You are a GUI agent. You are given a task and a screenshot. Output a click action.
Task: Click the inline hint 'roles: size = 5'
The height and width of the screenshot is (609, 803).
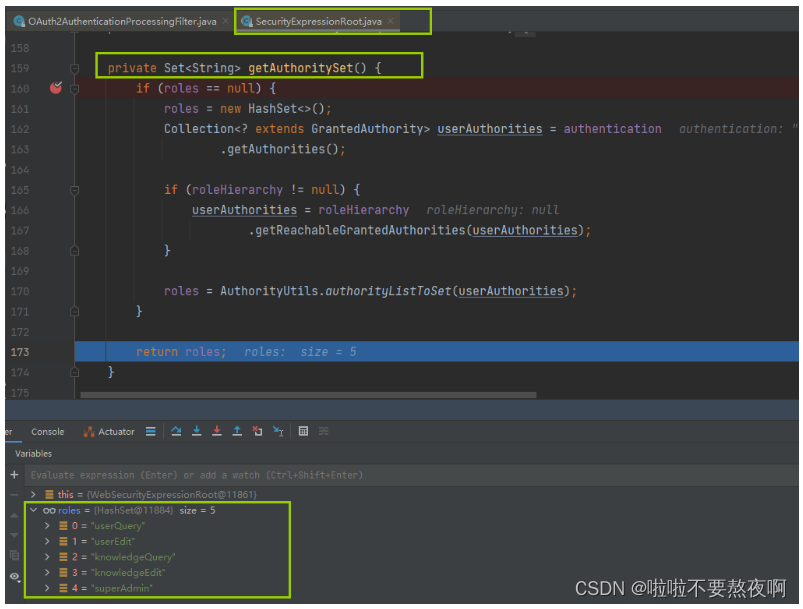coord(300,352)
